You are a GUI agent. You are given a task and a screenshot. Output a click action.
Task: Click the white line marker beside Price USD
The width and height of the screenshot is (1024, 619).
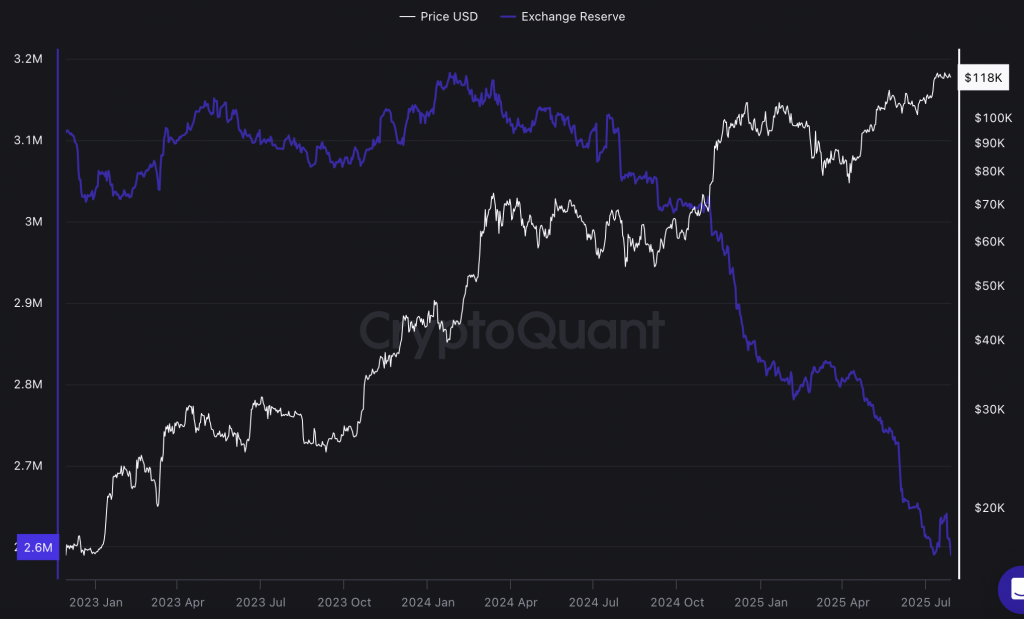pos(407,17)
